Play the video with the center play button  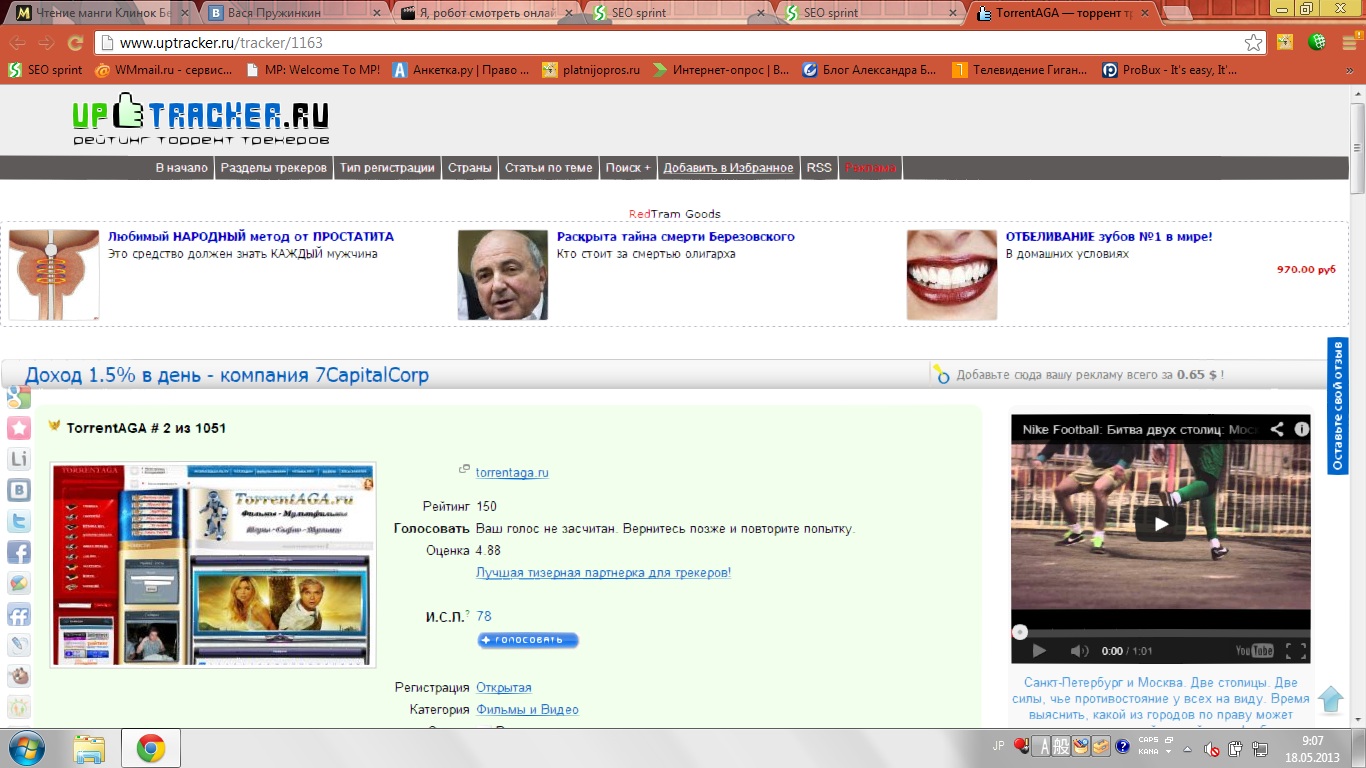click(x=1160, y=523)
